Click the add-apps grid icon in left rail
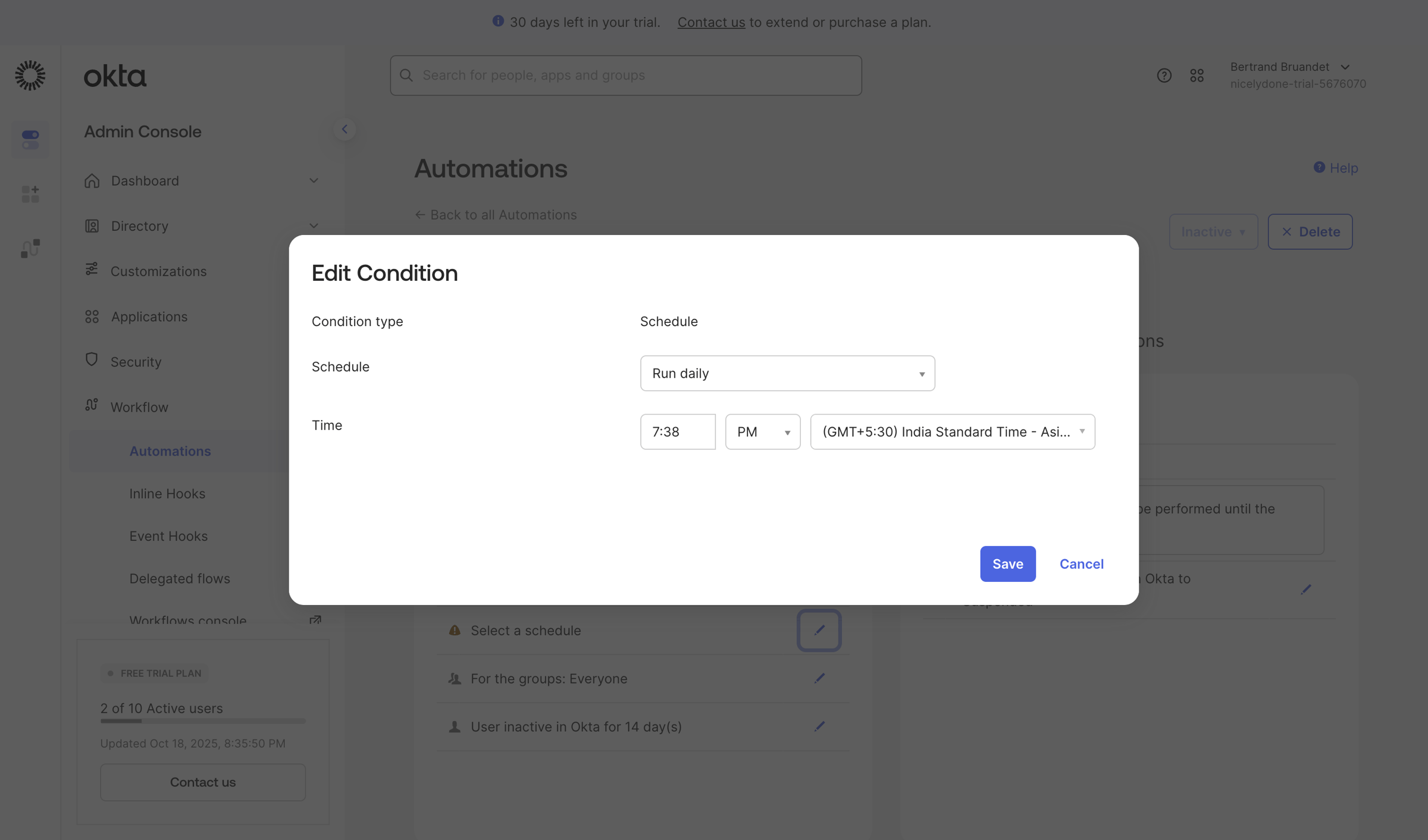 pyautogui.click(x=30, y=194)
